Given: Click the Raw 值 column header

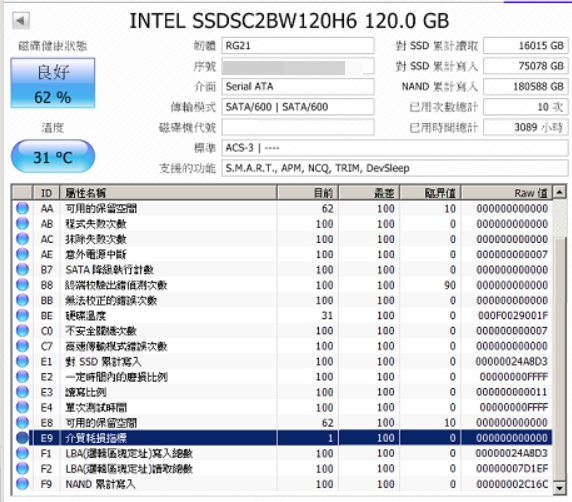Looking at the screenshot, I should click(507, 193).
